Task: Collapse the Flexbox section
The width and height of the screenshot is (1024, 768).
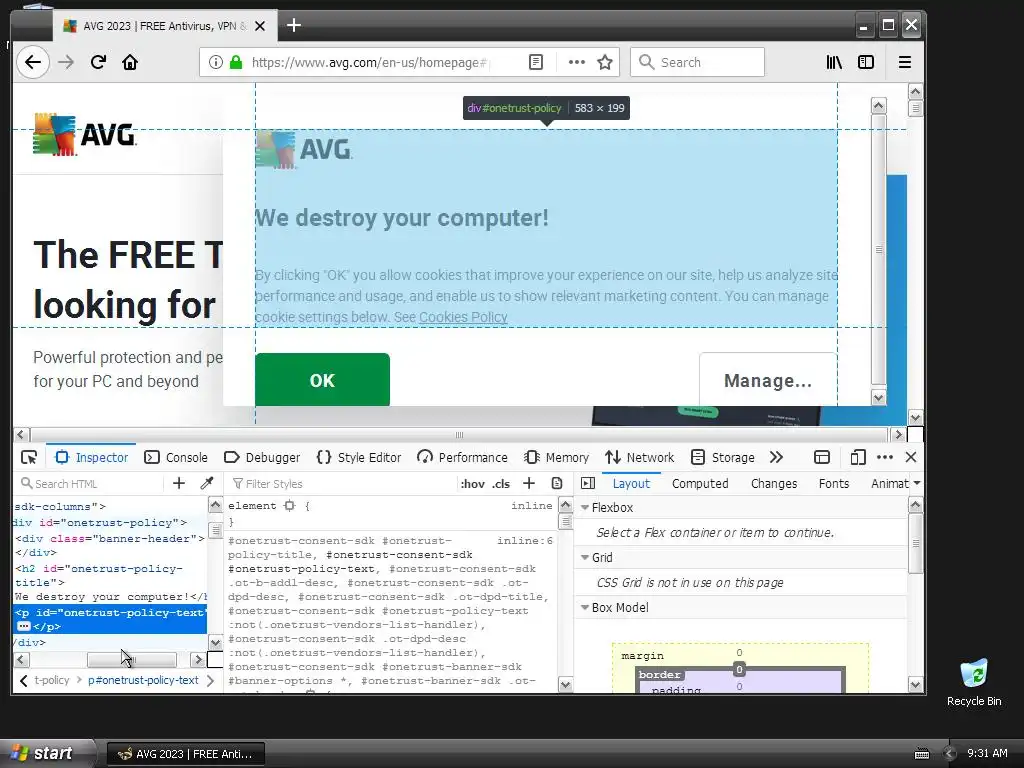Action: point(585,507)
